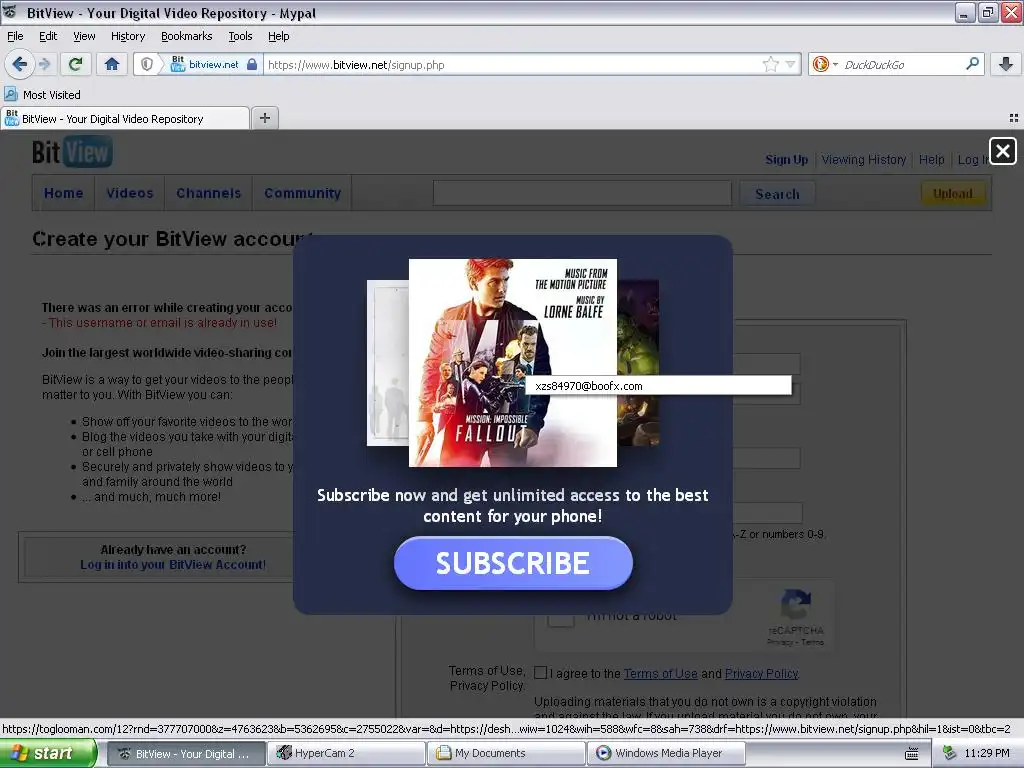Viewport: 1024px width, 768px height.
Task: Check the I agree to Terms checkbox
Action: [x=540, y=673]
